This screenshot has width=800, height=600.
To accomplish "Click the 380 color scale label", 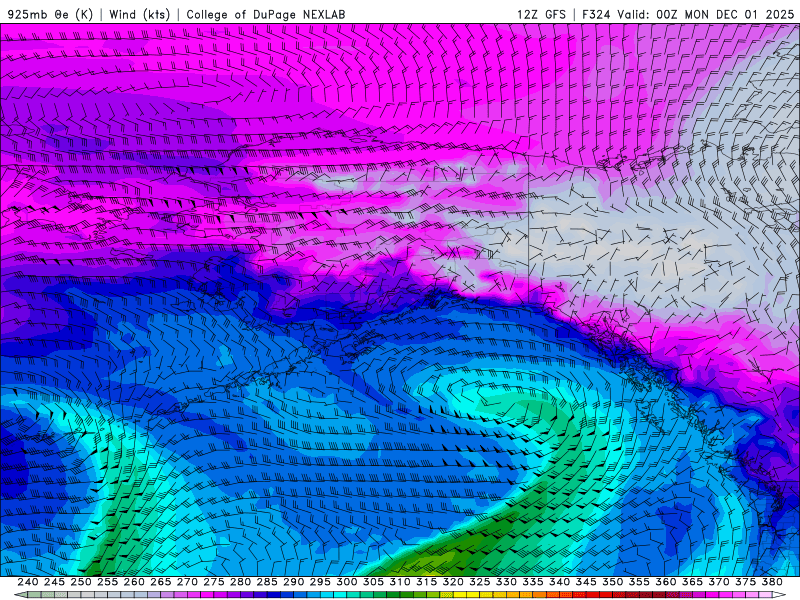I will 772,582.
